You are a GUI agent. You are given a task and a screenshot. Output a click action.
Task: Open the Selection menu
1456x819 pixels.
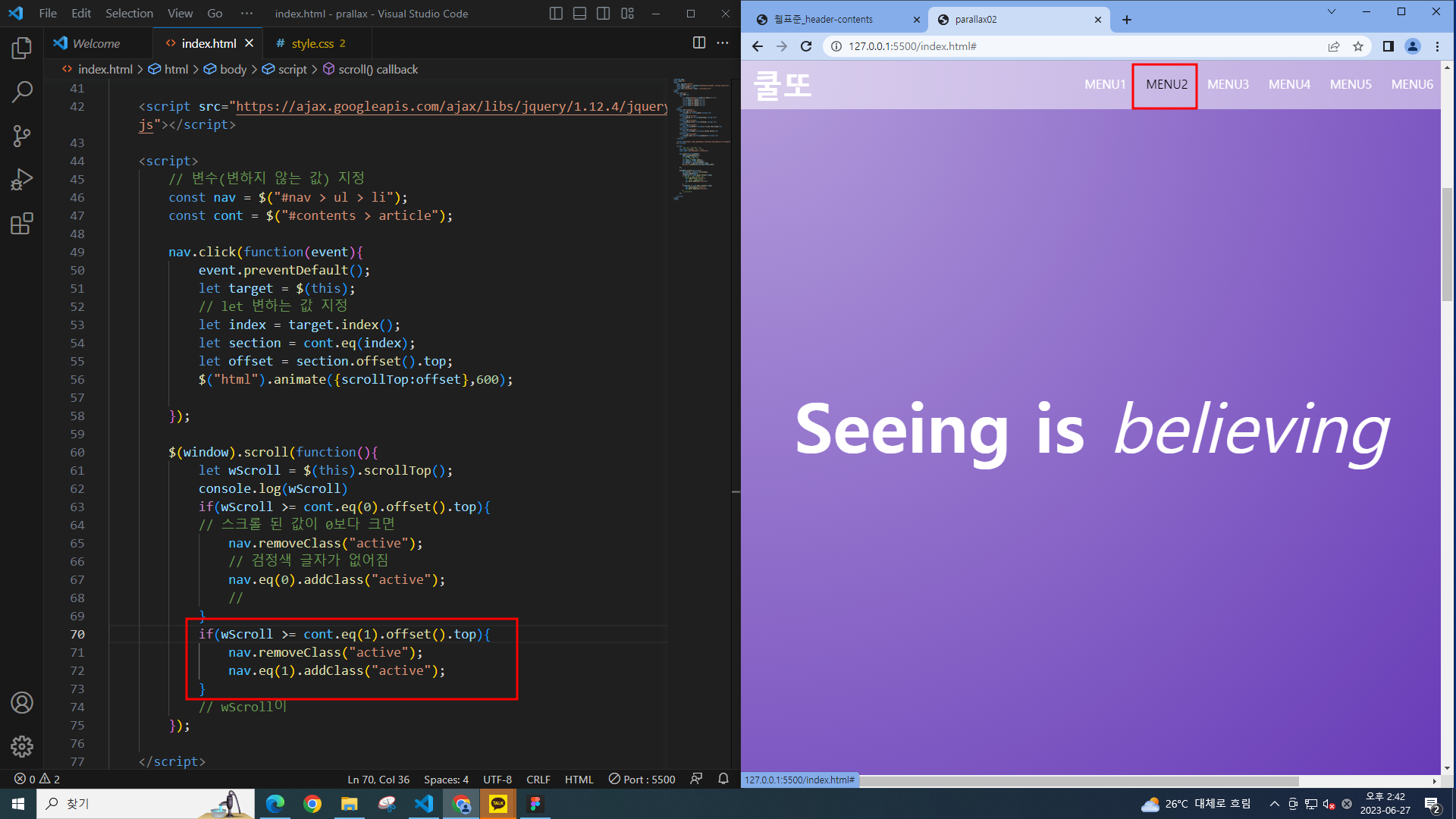click(129, 14)
